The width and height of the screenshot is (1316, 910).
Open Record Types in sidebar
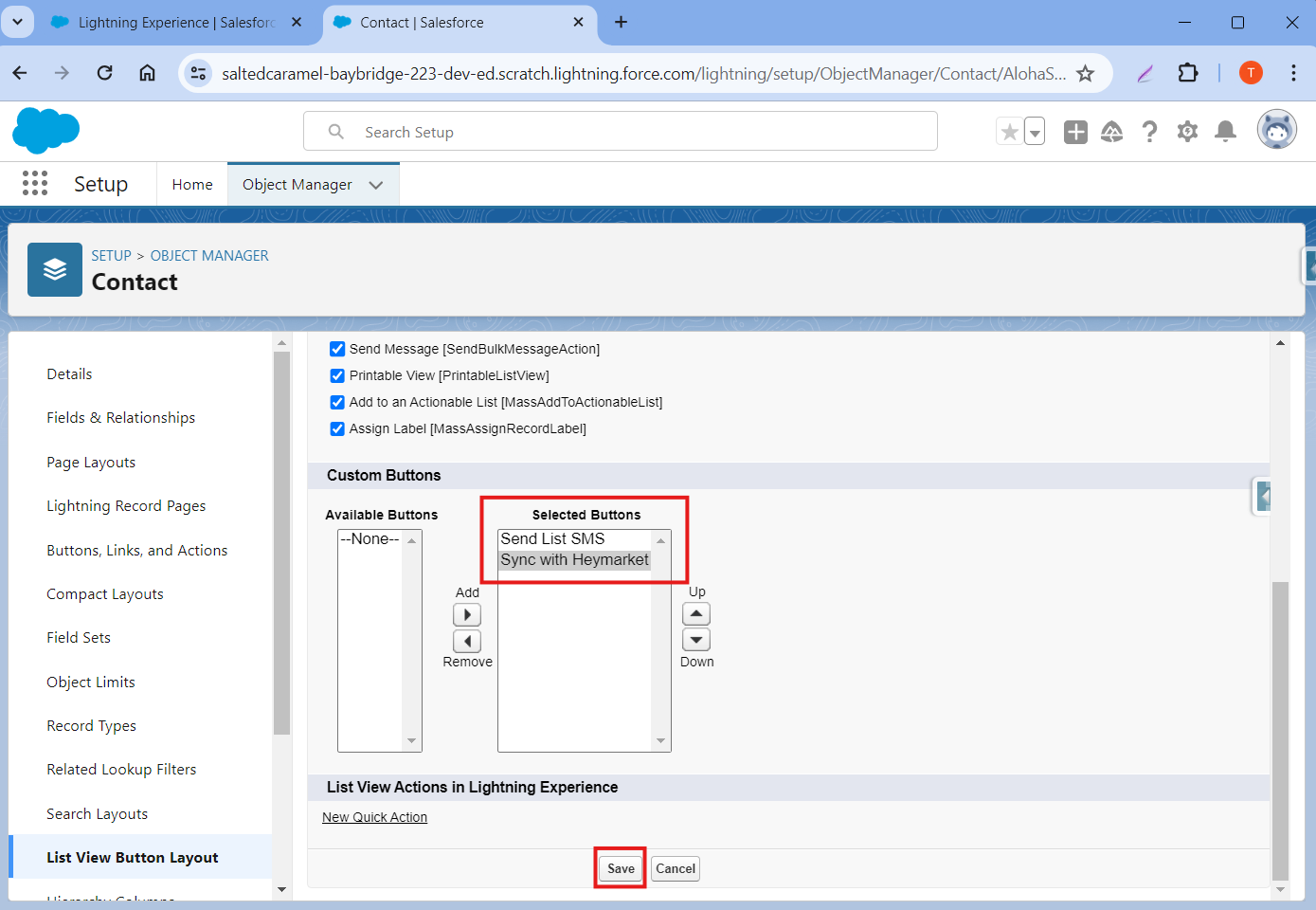click(91, 725)
